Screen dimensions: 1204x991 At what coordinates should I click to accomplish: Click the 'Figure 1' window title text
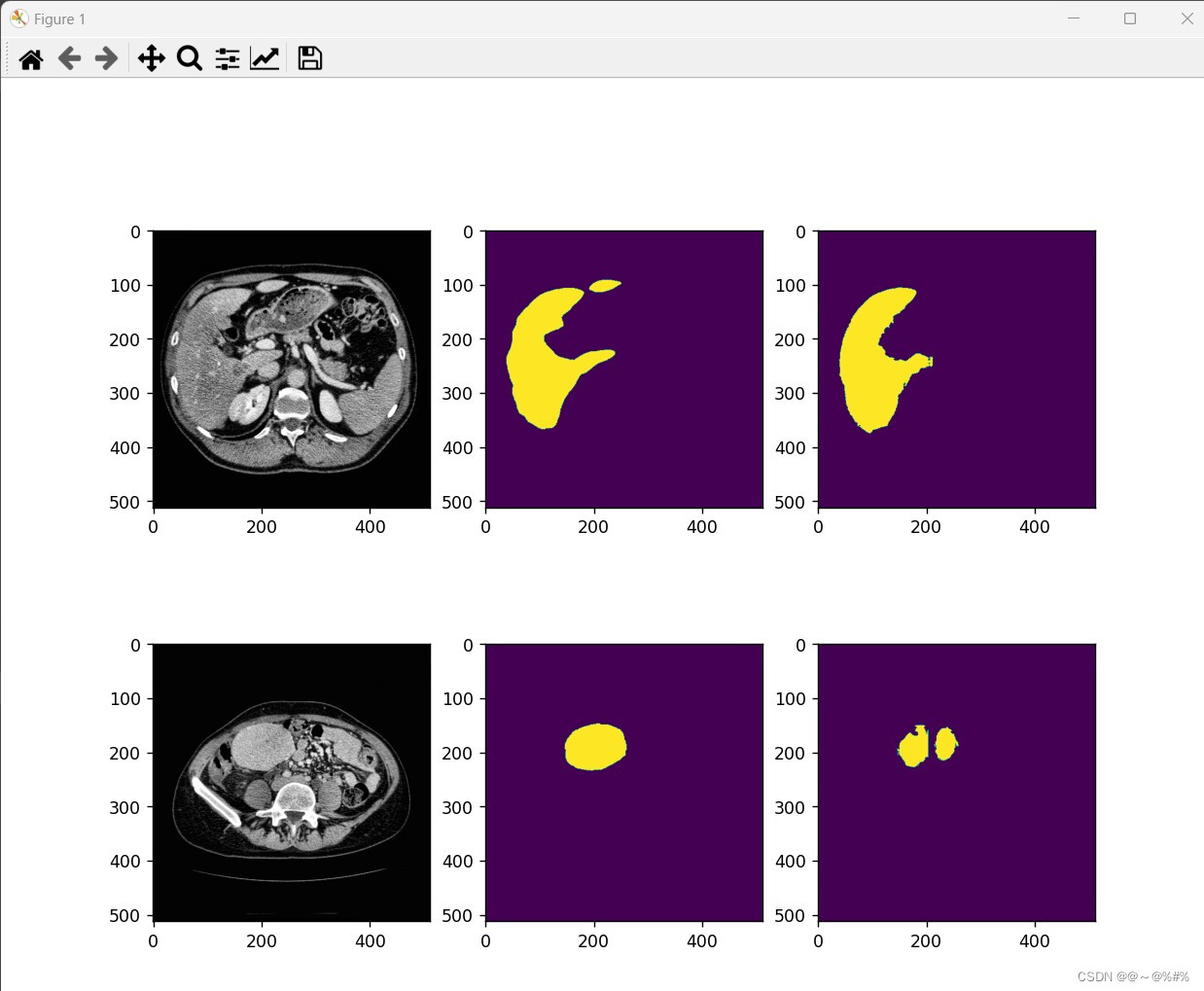point(60,19)
